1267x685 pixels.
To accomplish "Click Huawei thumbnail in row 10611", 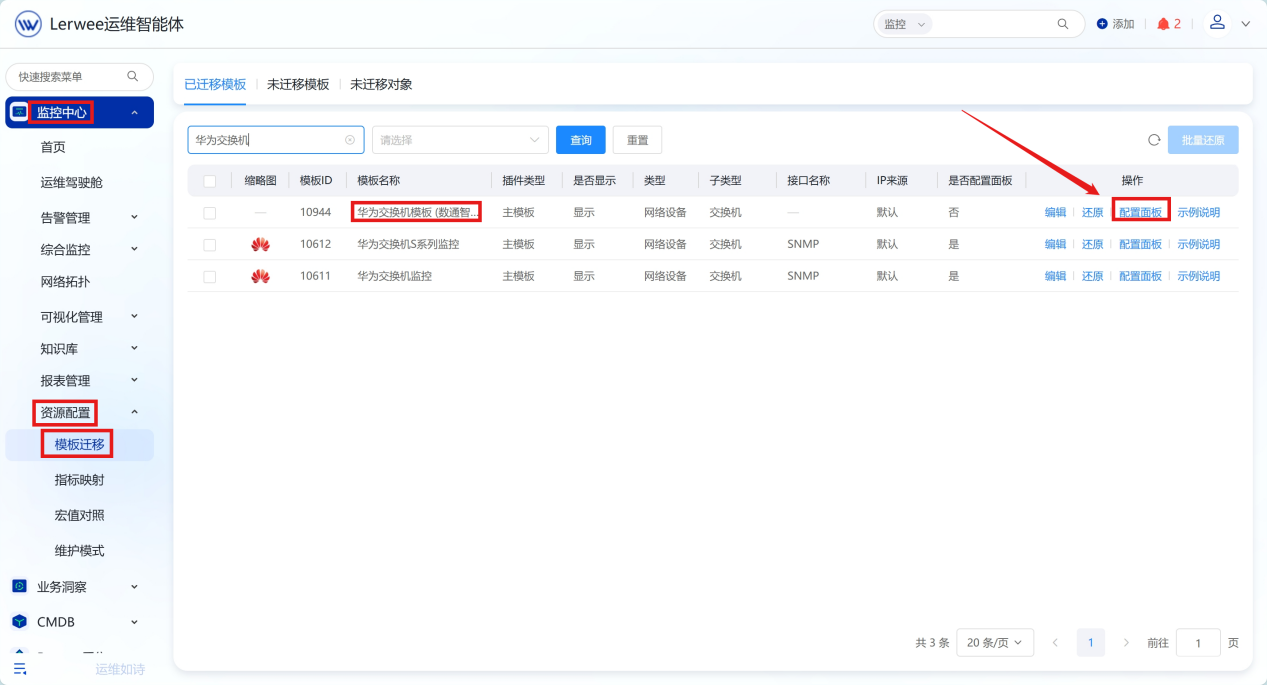I will [260, 276].
